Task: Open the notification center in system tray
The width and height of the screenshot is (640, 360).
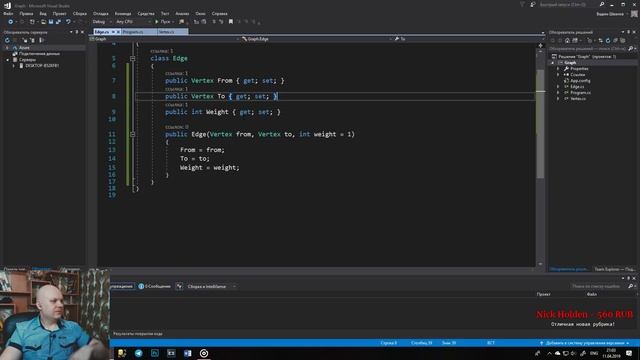Action: 629,353
